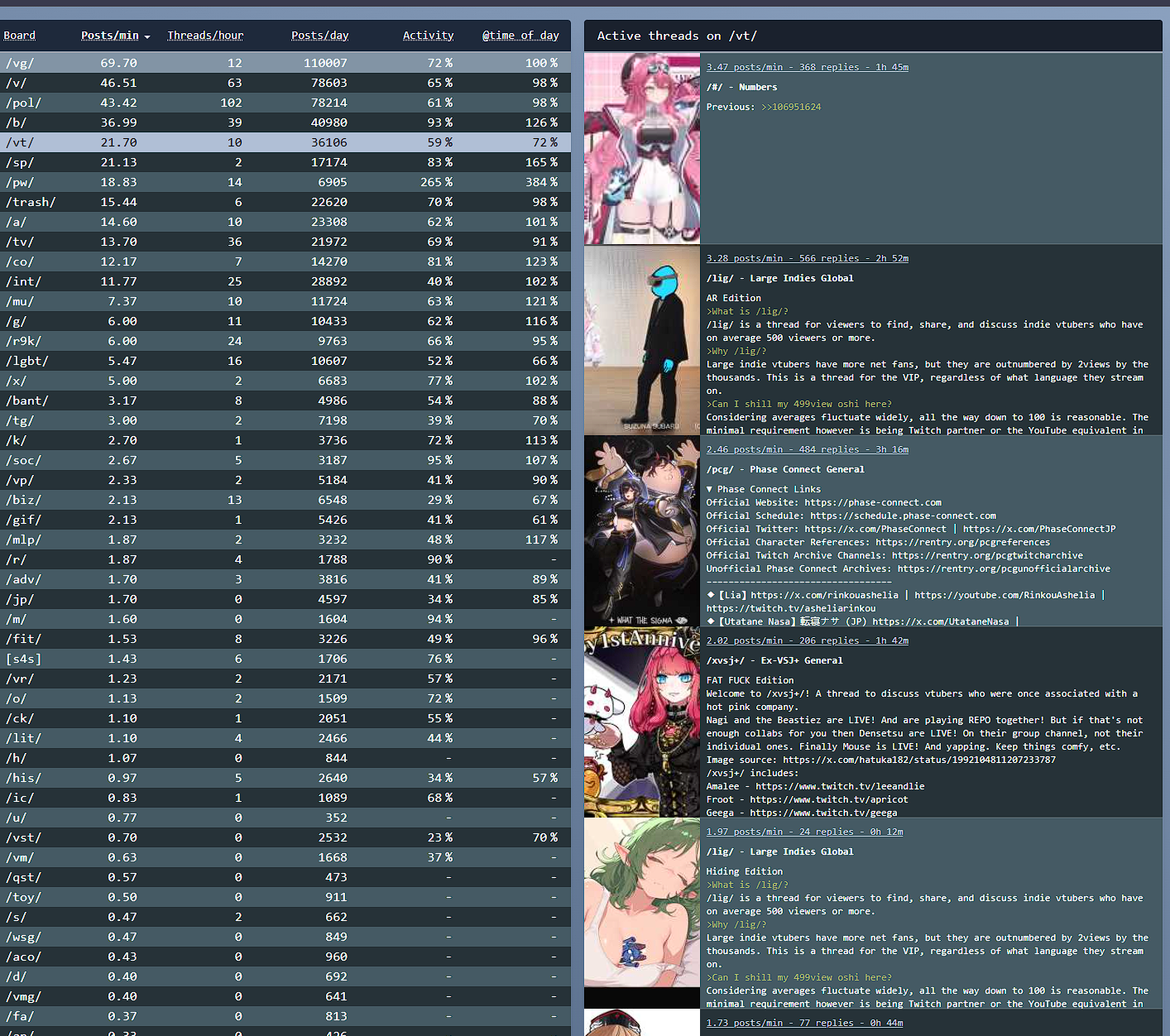The width and height of the screenshot is (1170, 1036).
Task: Sort the table by the Board column
Action: click(x=19, y=36)
